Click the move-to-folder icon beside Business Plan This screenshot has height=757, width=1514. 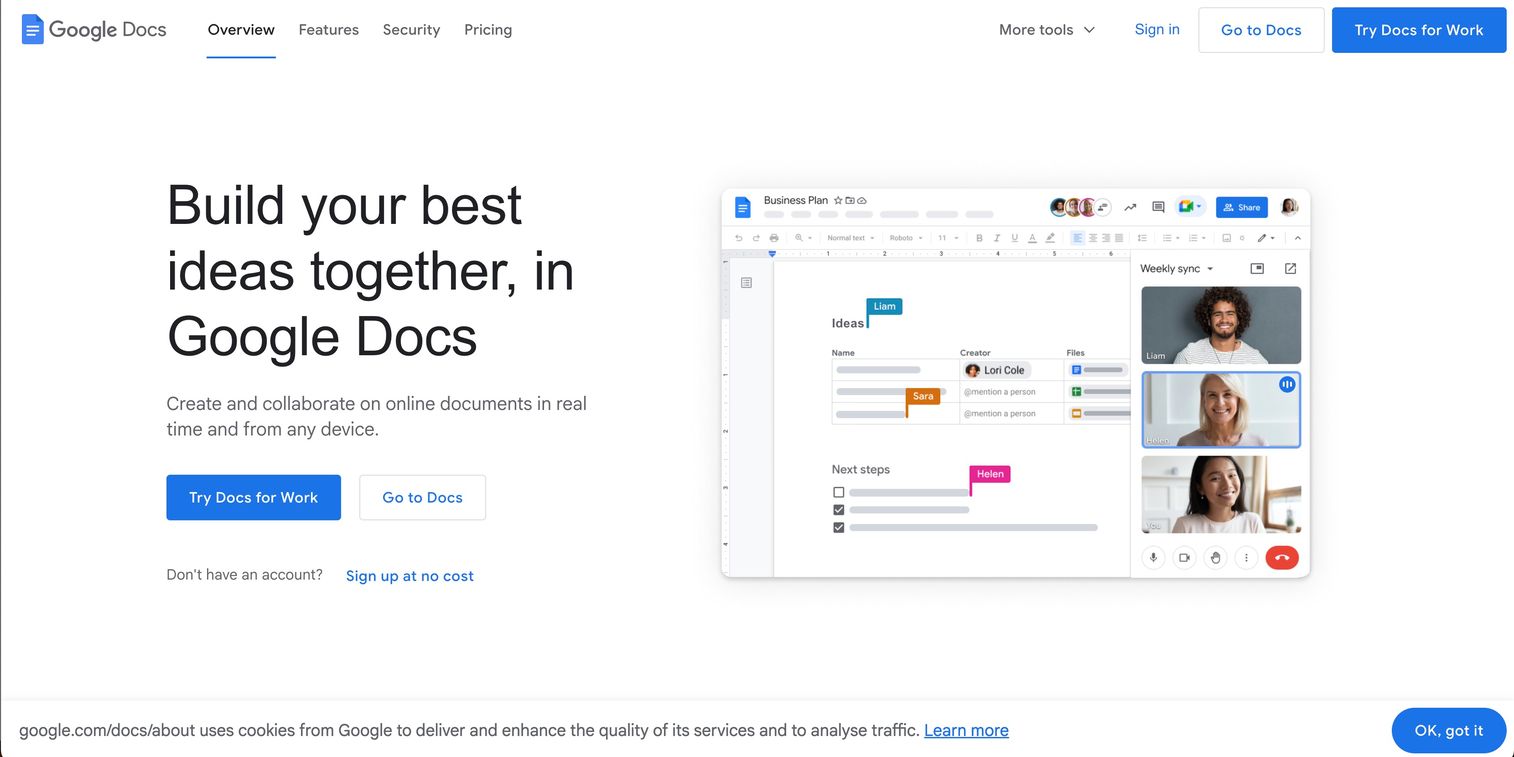tap(850, 201)
